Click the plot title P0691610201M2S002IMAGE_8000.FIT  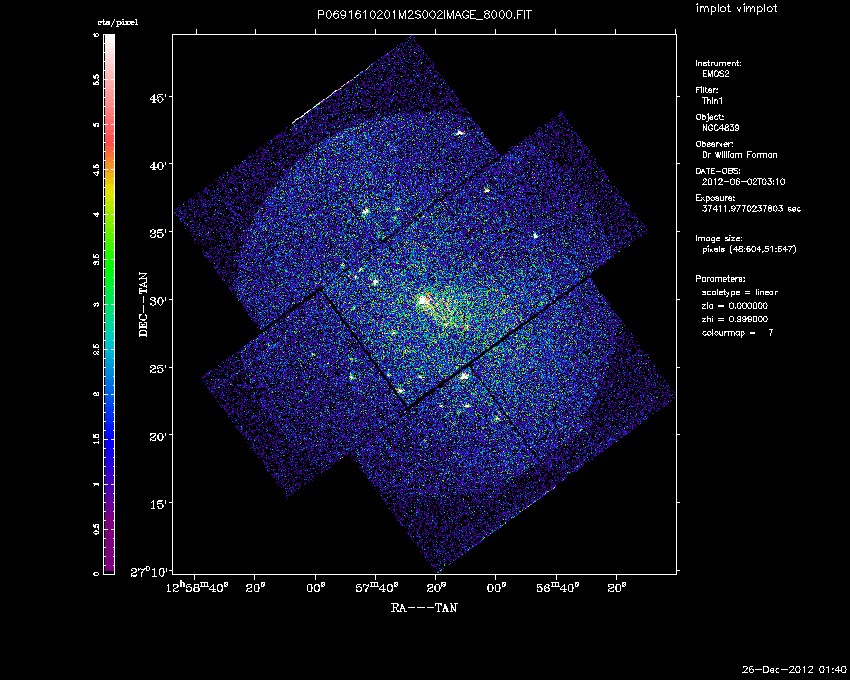pyautogui.click(x=424, y=15)
